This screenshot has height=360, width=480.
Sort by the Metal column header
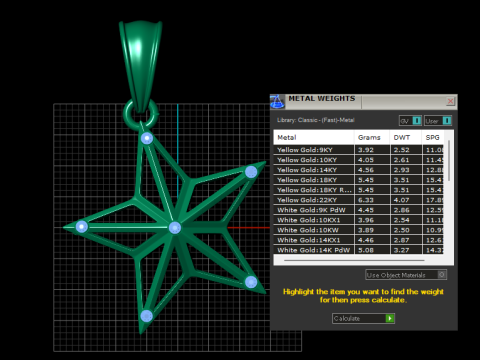point(314,137)
